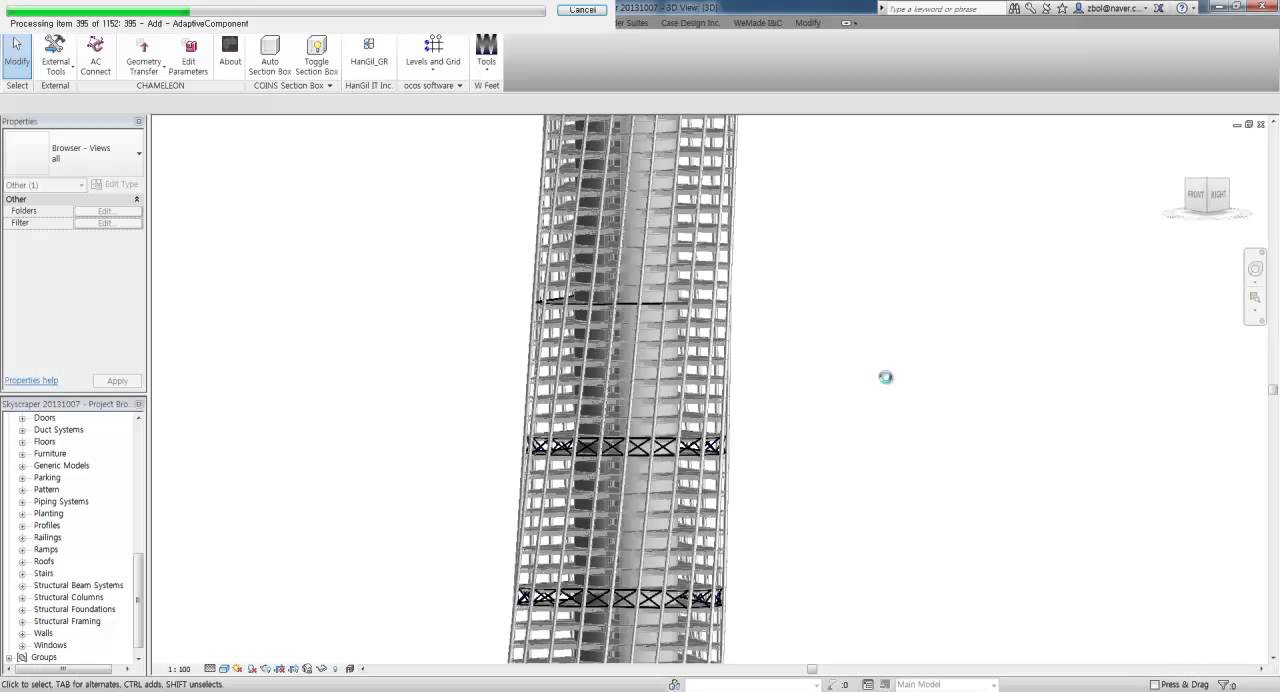The width and height of the screenshot is (1280, 692).
Task: Select the Roofs tree item
Action: point(44,562)
